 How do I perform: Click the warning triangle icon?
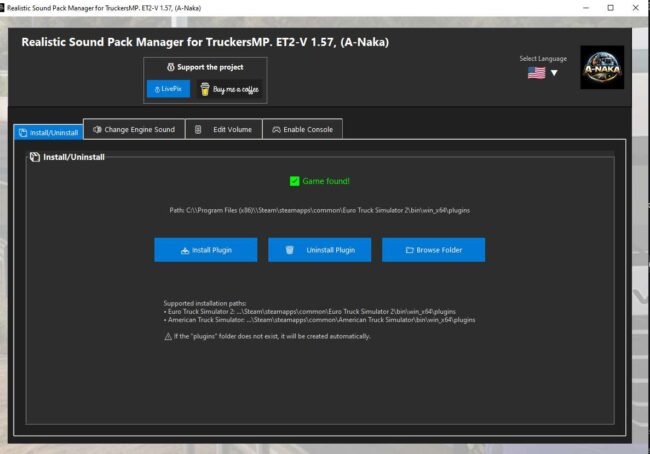168,337
